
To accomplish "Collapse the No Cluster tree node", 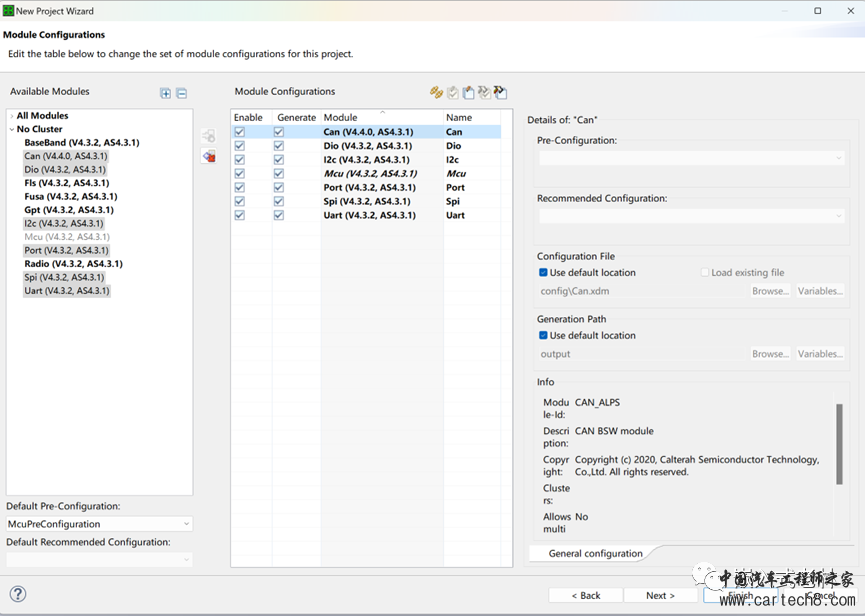I will tap(12, 129).
